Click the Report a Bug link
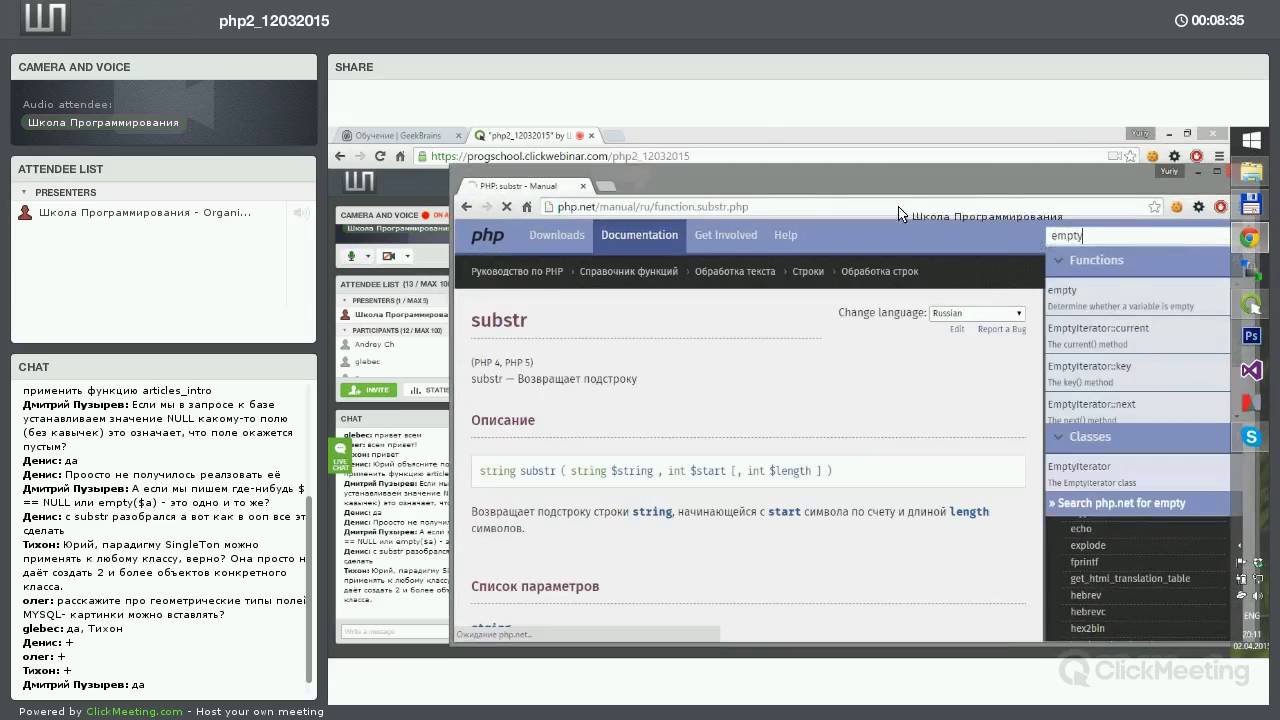The width and height of the screenshot is (1280, 720). pos(1001,329)
